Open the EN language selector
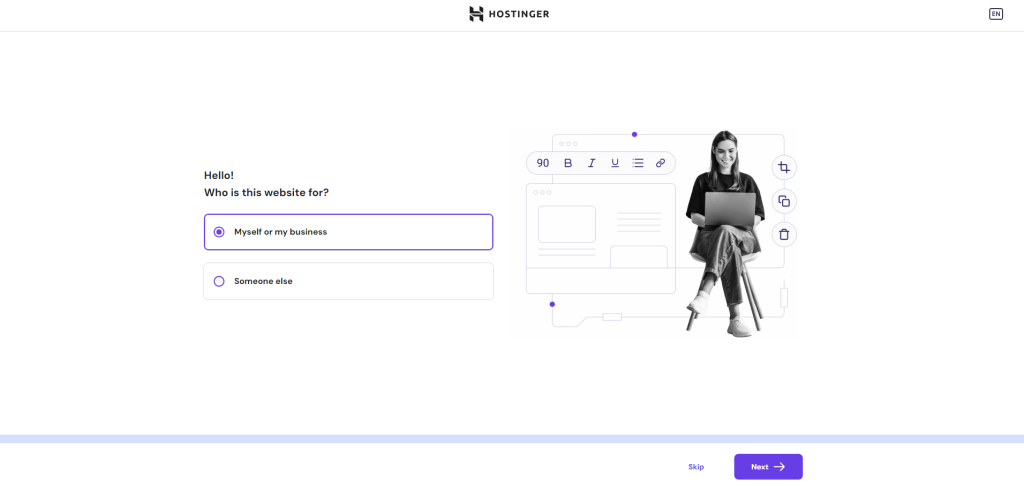 [x=995, y=14]
